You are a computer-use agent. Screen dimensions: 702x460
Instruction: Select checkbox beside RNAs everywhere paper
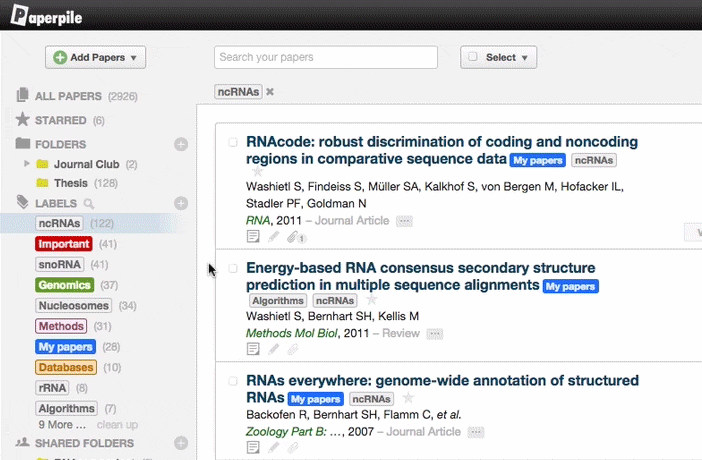point(233,381)
